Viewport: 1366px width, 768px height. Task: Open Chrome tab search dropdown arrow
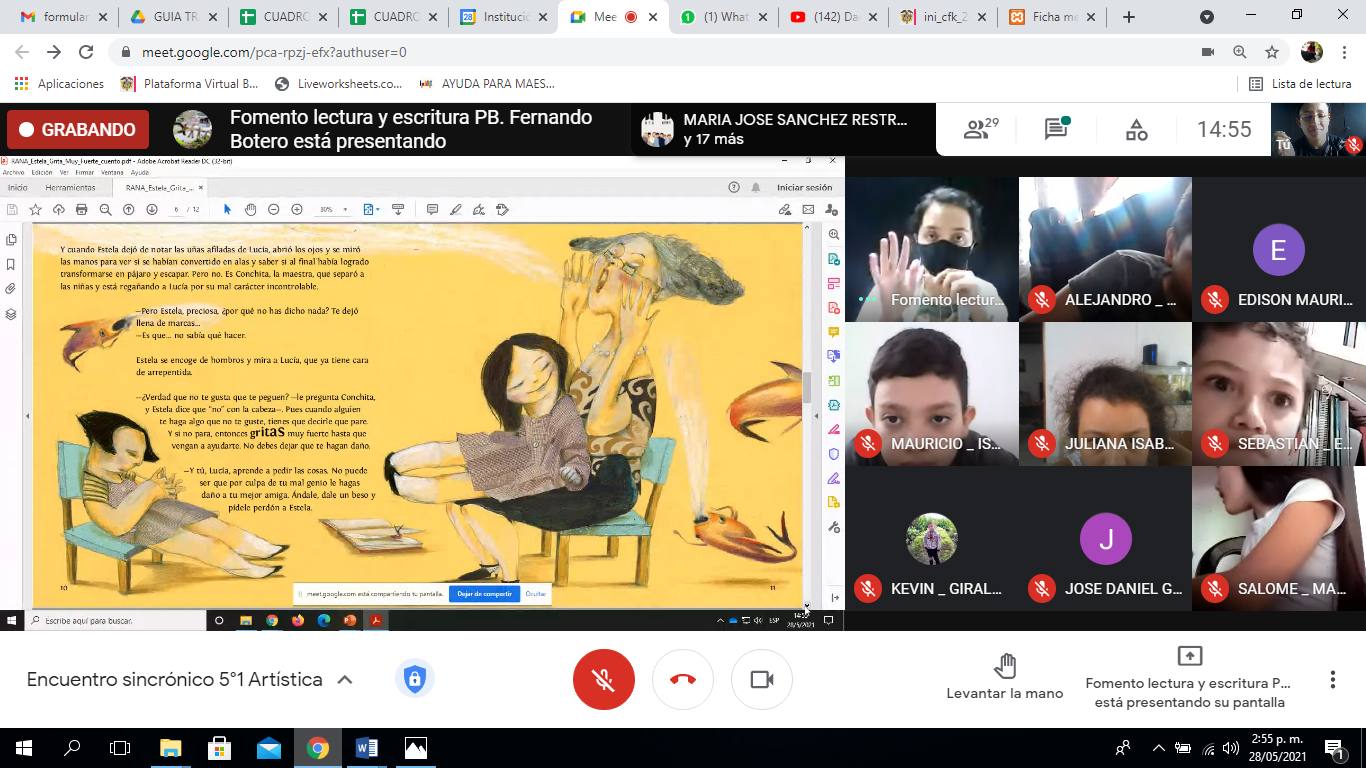1207,17
